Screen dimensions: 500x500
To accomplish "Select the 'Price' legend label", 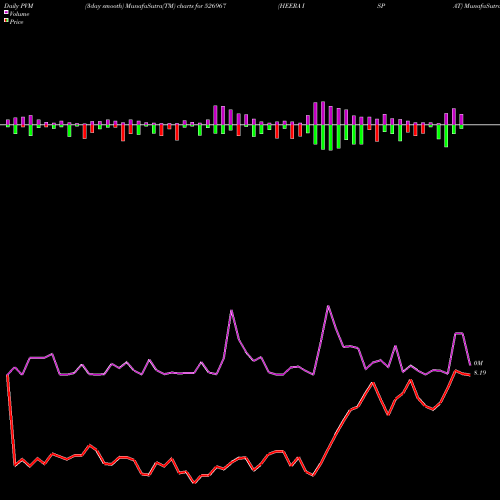I will coord(16,22).
